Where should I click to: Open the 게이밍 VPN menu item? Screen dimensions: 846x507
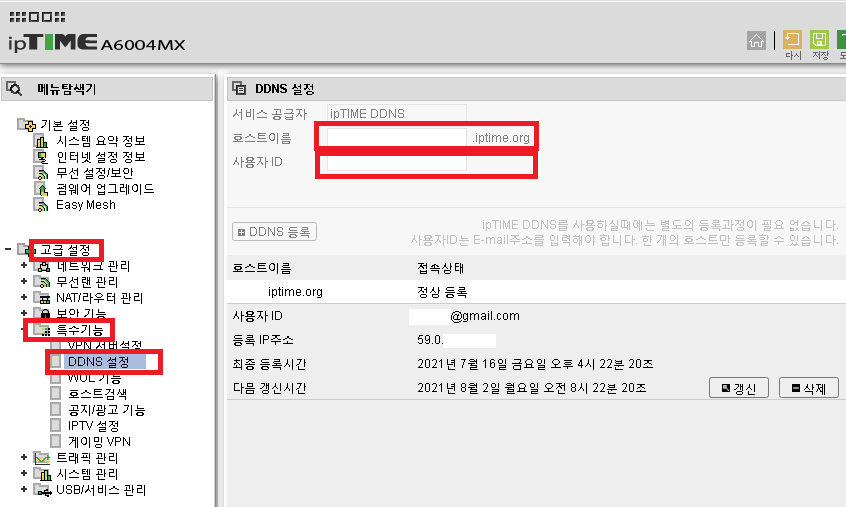99,442
